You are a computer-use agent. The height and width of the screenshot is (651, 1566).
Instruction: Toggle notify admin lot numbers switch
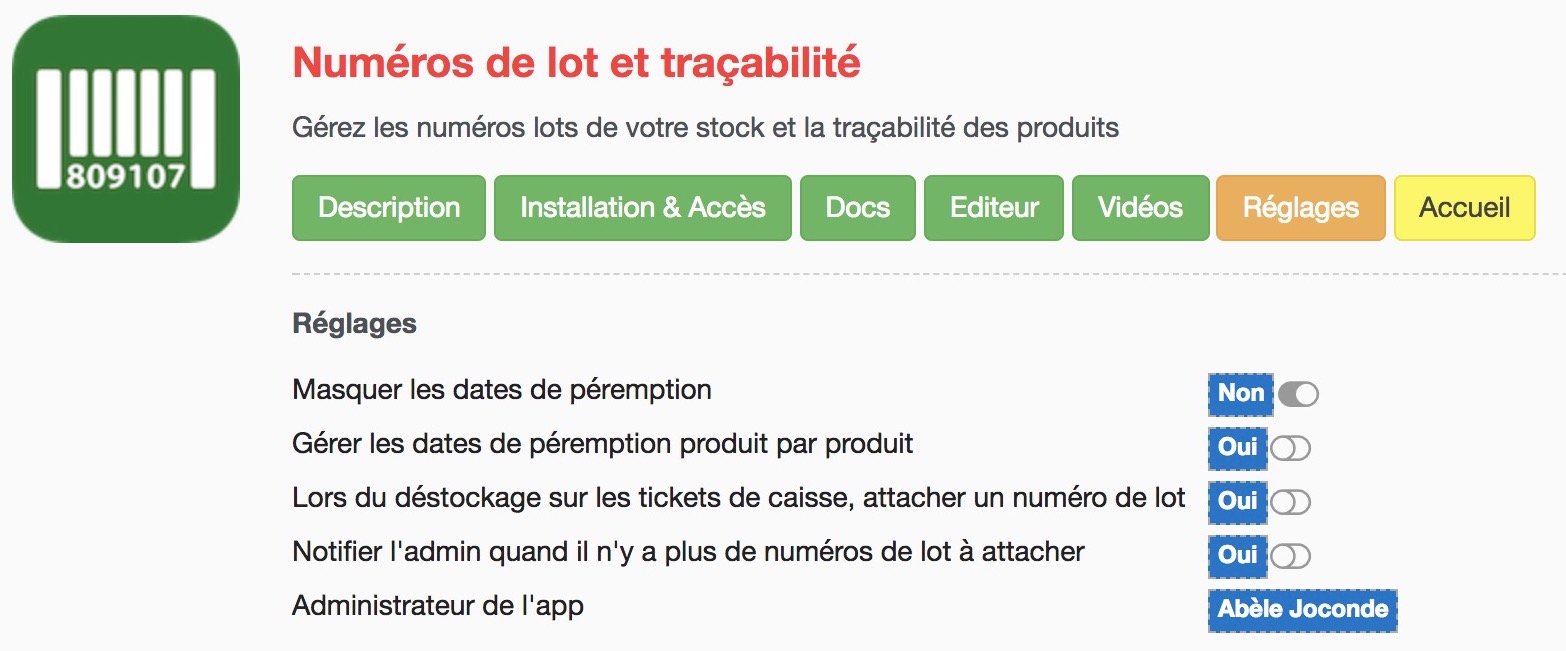point(1290,556)
